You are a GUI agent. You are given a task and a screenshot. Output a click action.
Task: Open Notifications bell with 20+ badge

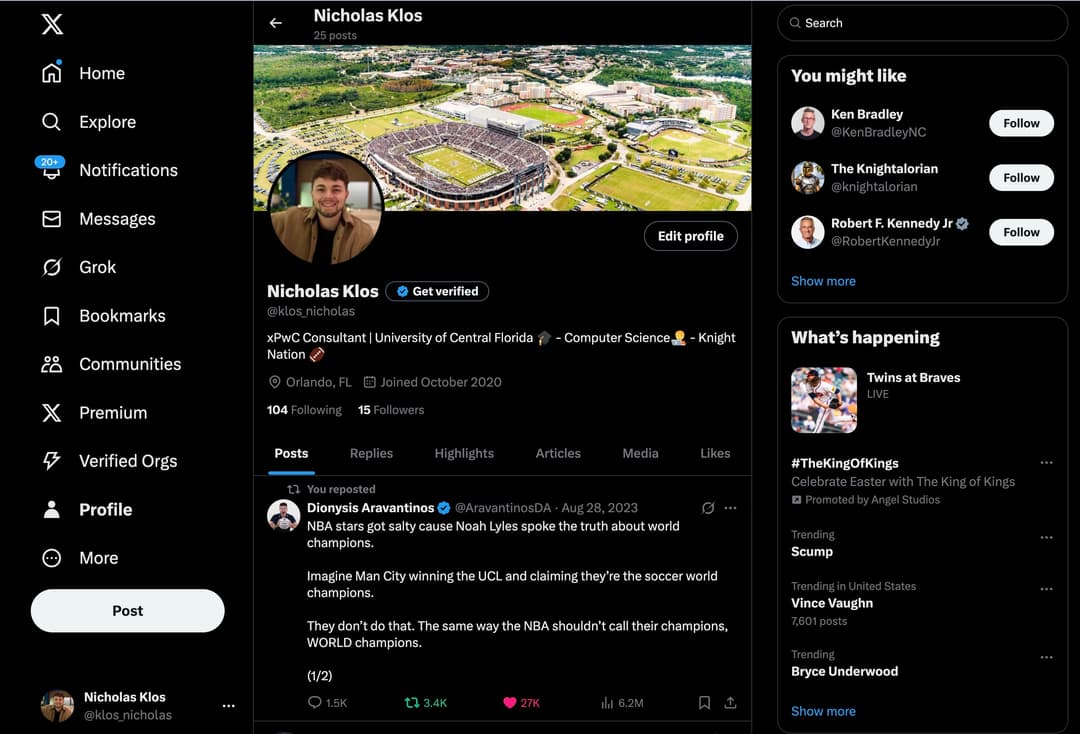tap(51, 168)
